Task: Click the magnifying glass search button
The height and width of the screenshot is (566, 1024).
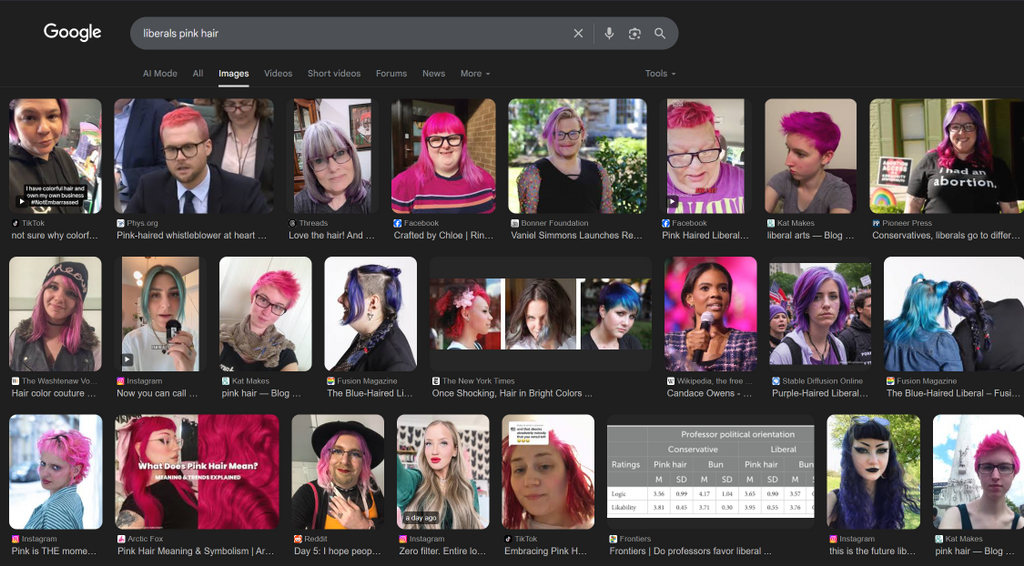Action: click(x=660, y=33)
